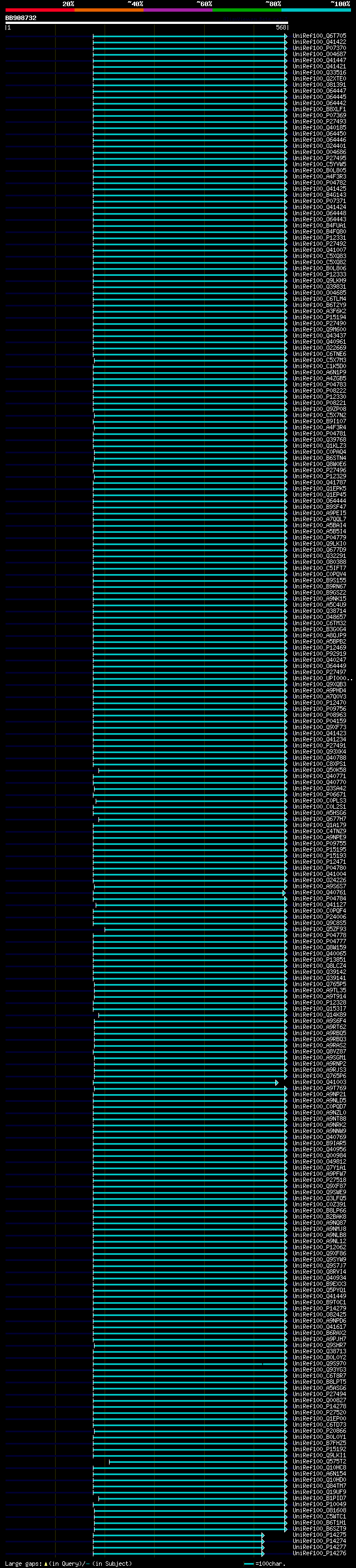
Task: Select hit label UniRef100_O24226
Action: (x=319, y=879)
